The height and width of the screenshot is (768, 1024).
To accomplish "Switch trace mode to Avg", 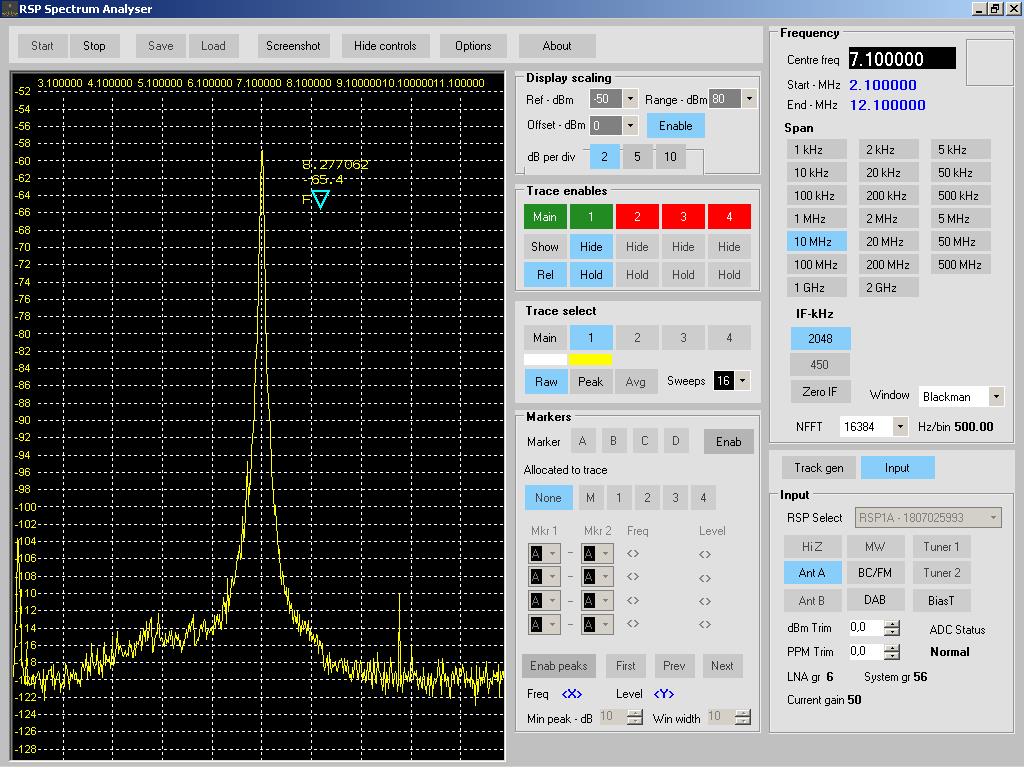I will (635, 381).
